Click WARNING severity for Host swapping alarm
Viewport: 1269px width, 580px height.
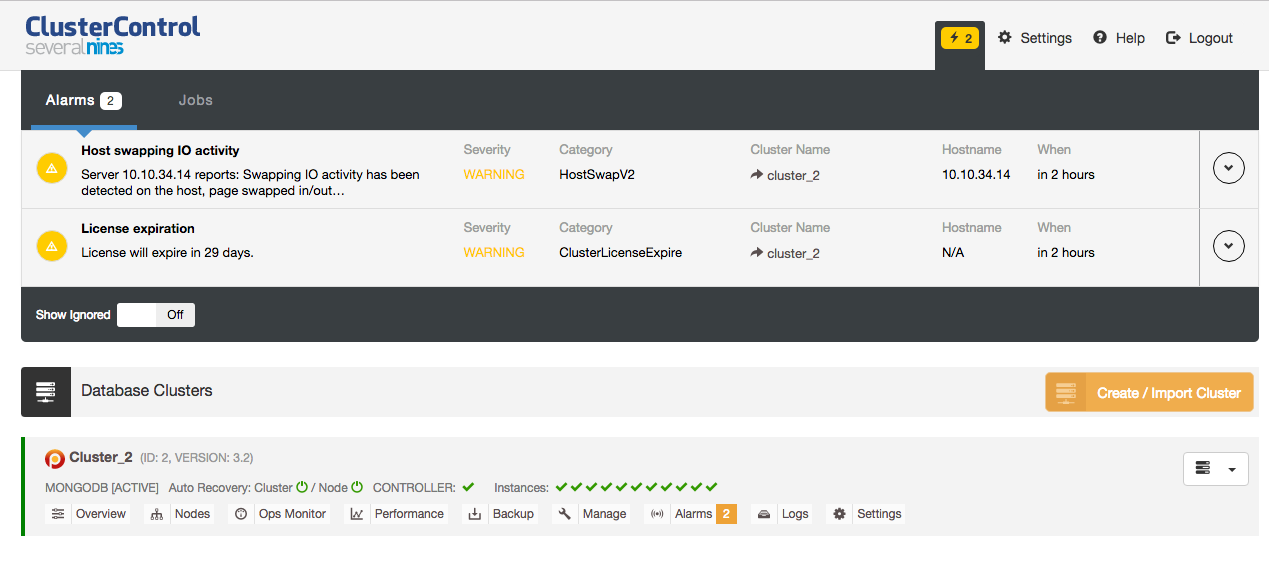coord(494,174)
